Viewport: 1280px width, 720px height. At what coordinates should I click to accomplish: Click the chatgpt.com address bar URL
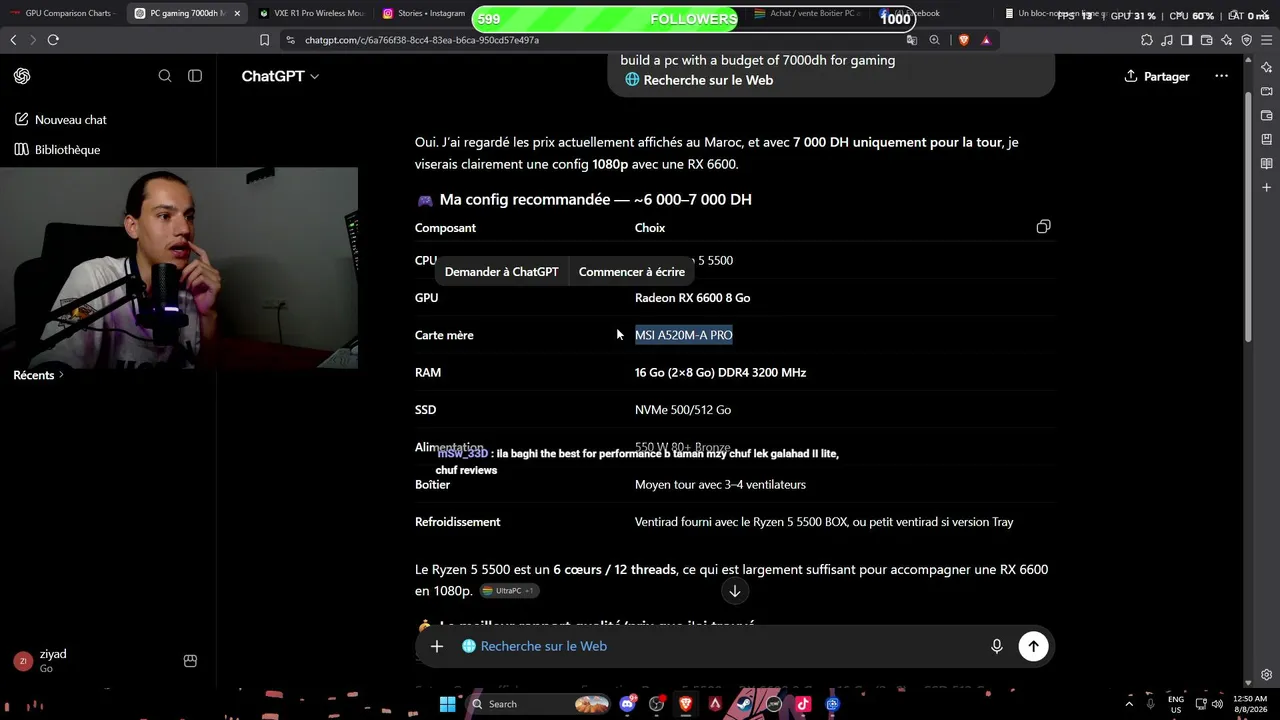(x=422, y=40)
